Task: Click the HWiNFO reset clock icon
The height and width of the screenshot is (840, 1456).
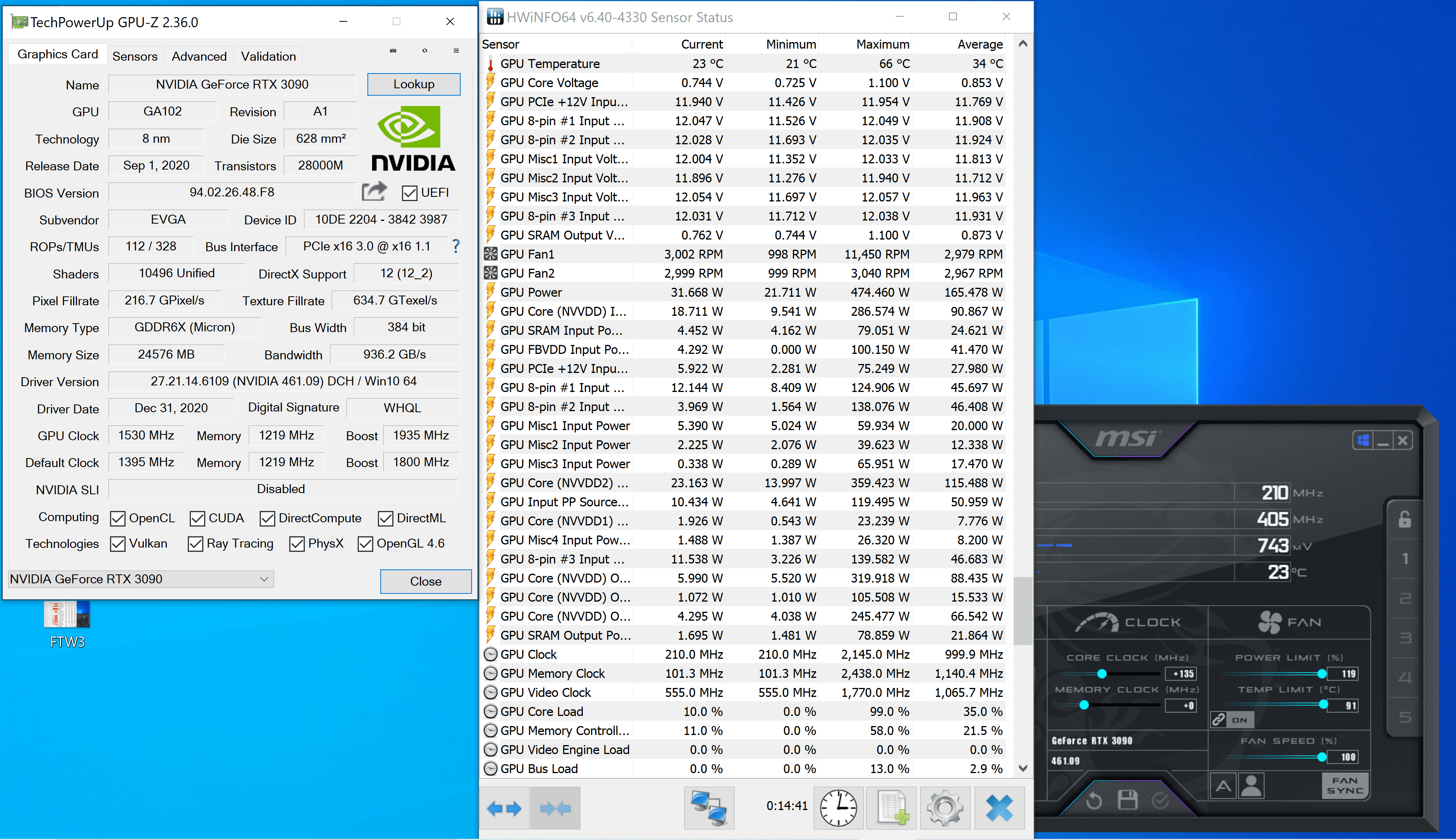Action: tap(839, 808)
